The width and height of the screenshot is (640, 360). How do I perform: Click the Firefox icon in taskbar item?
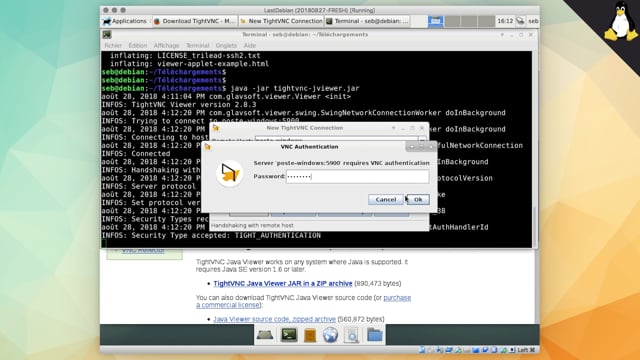click(x=157, y=21)
